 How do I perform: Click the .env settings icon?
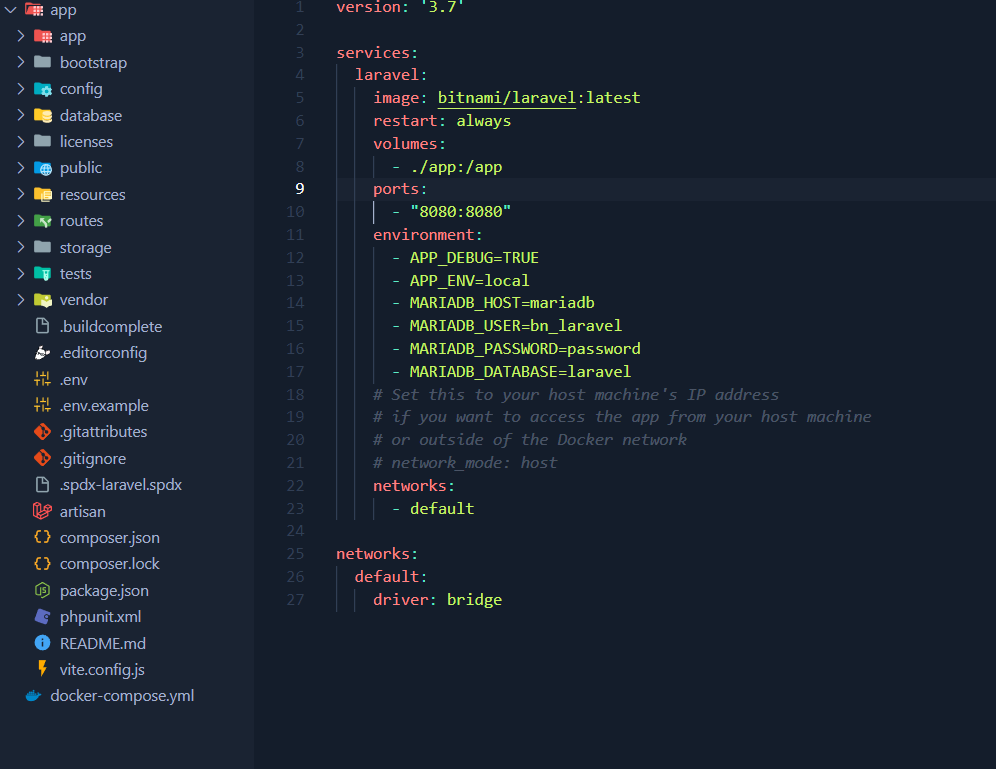[44, 379]
